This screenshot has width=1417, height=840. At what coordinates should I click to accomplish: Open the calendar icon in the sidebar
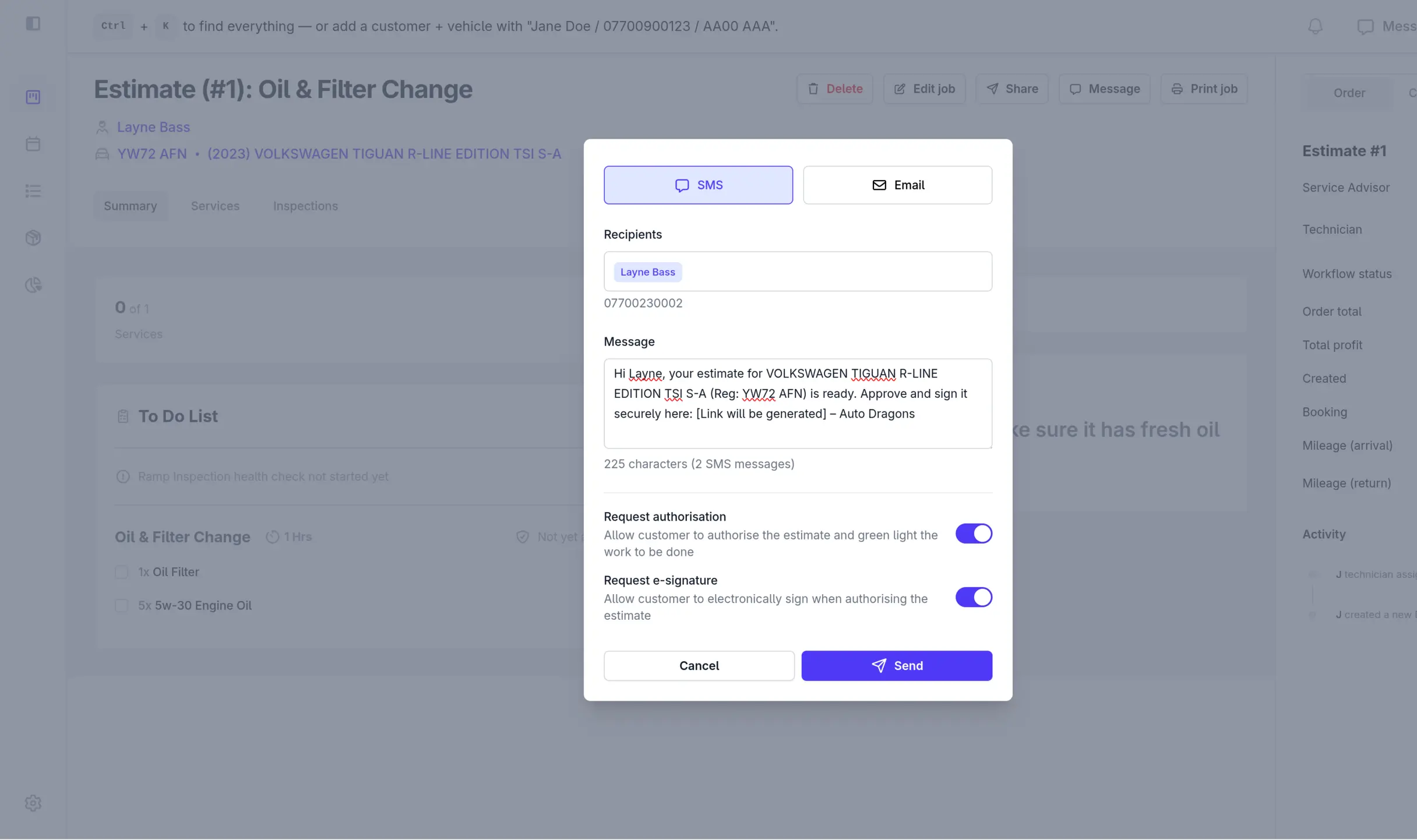pyautogui.click(x=33, y=143)
